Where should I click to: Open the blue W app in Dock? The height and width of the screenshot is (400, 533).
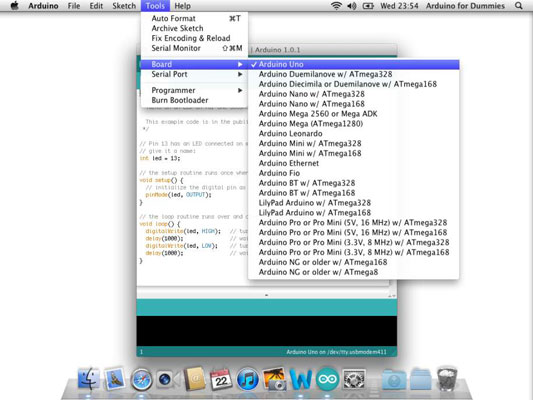300,379
